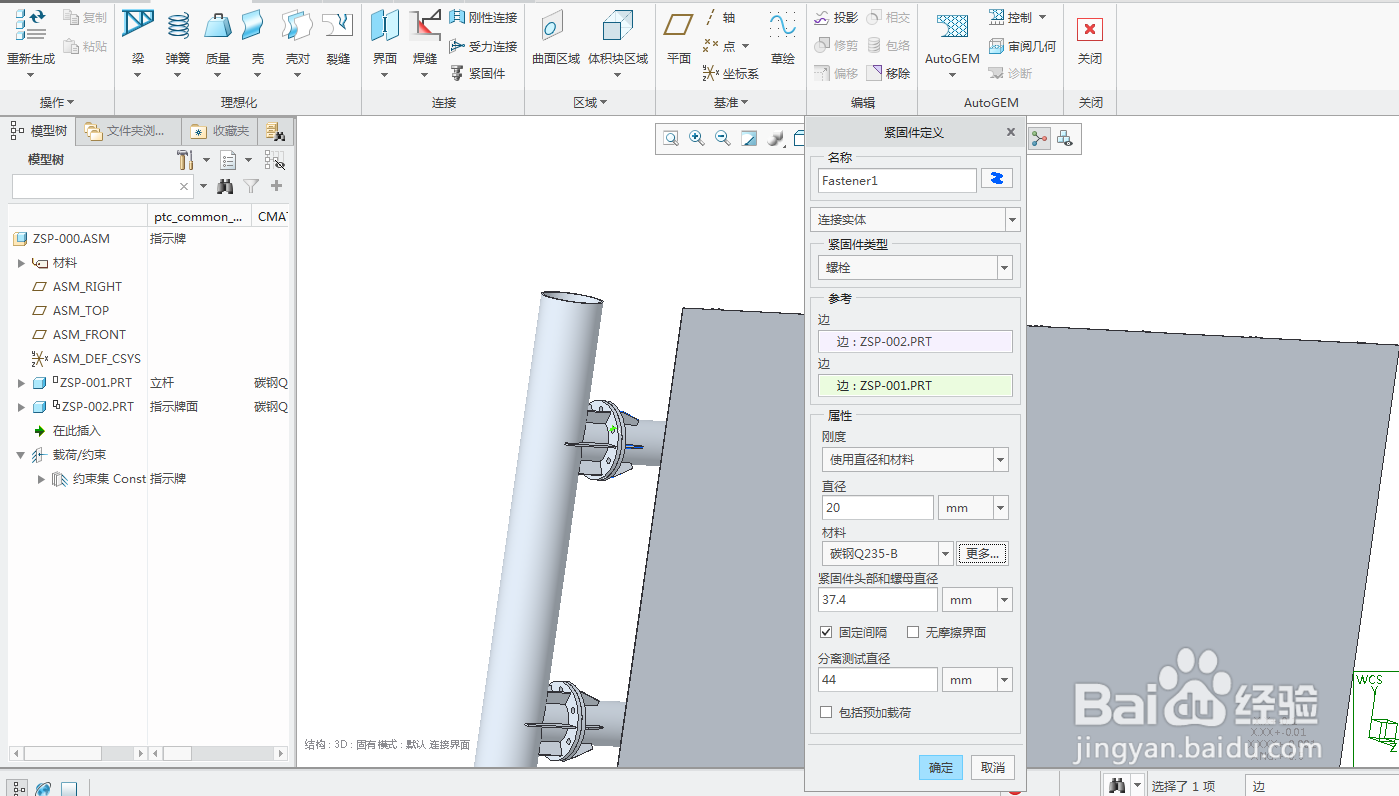Click the binoculars find icon in model tree
Screen dimensions: 1399x796
[x=226, y=186]
